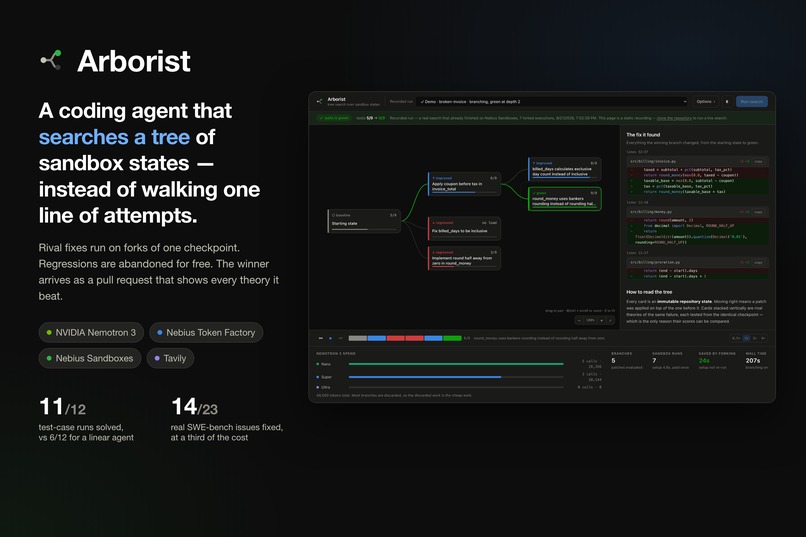806x537 pixels.
Task: Set playback speed to 4x
Action: click(x=763, y=338)
